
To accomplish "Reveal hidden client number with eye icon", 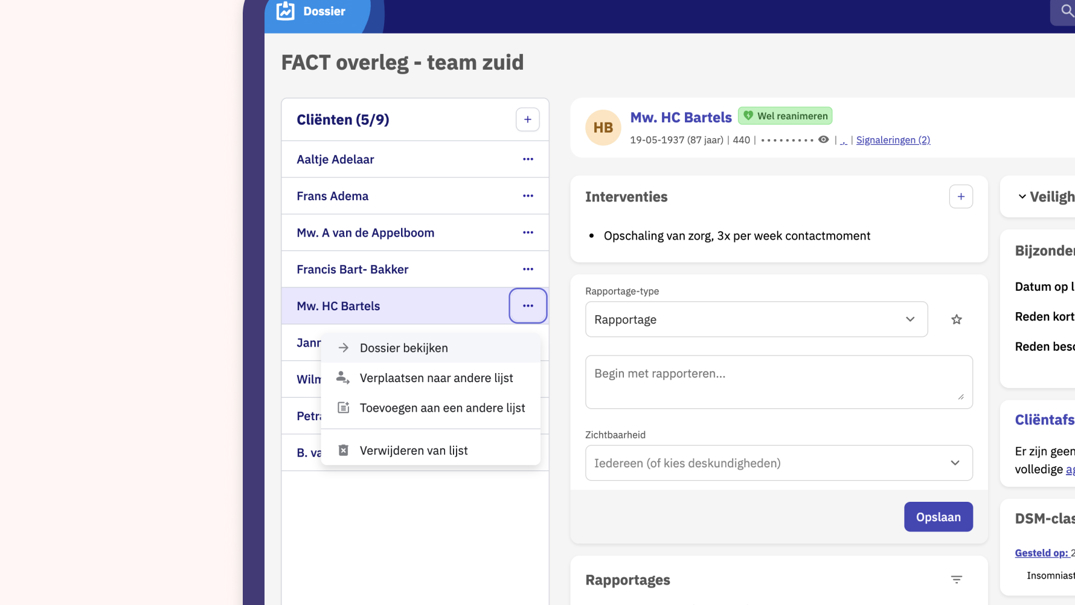I will tap(823, 140).
